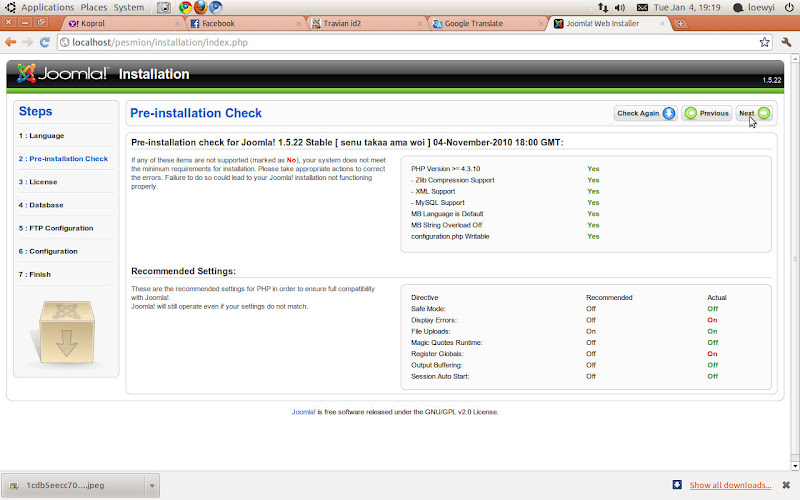Close the Joomla! Web Installer tab
Screen dimensions: 800x500
click(x=662, y=23)
